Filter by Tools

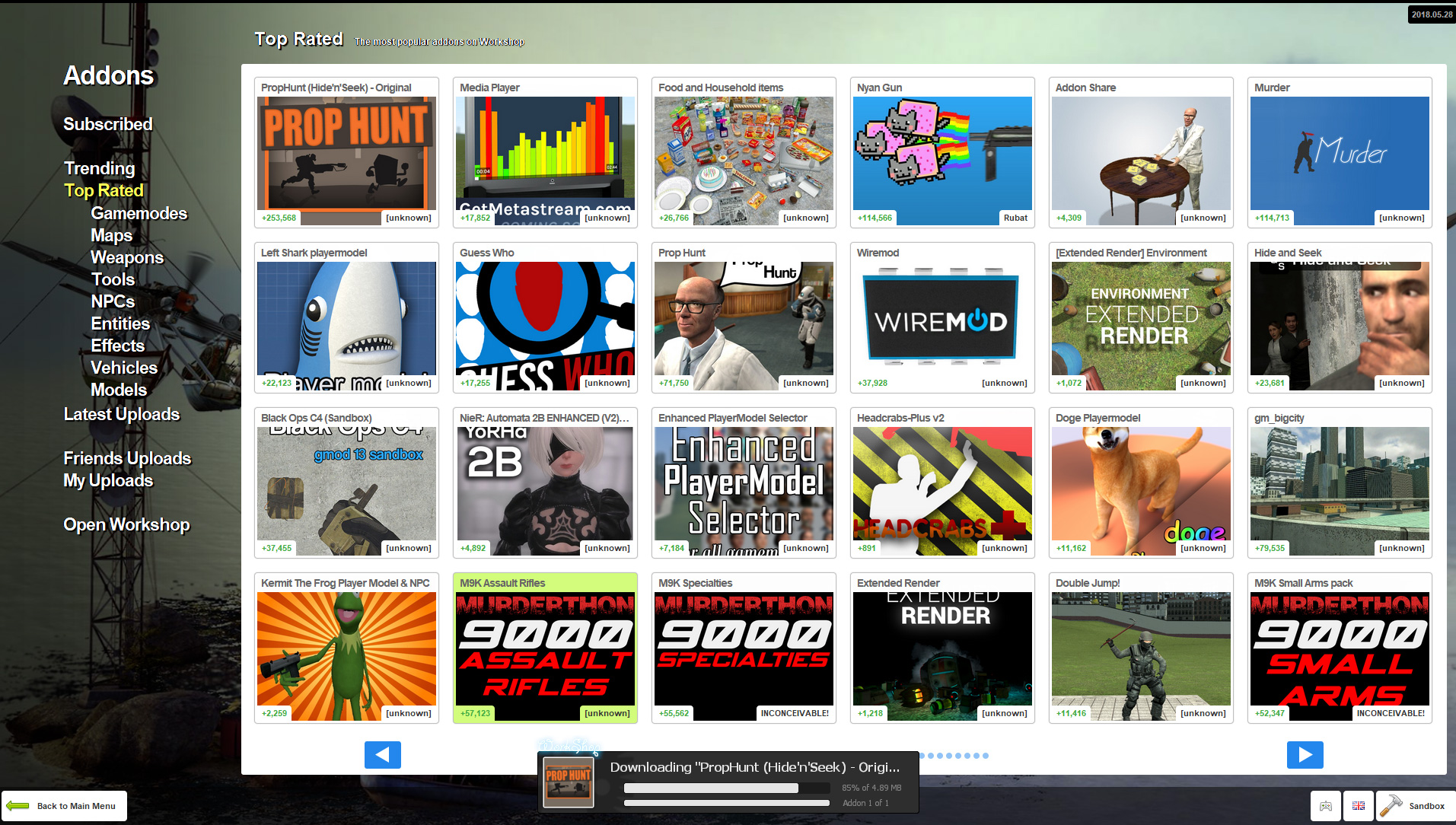pos(113,279)
